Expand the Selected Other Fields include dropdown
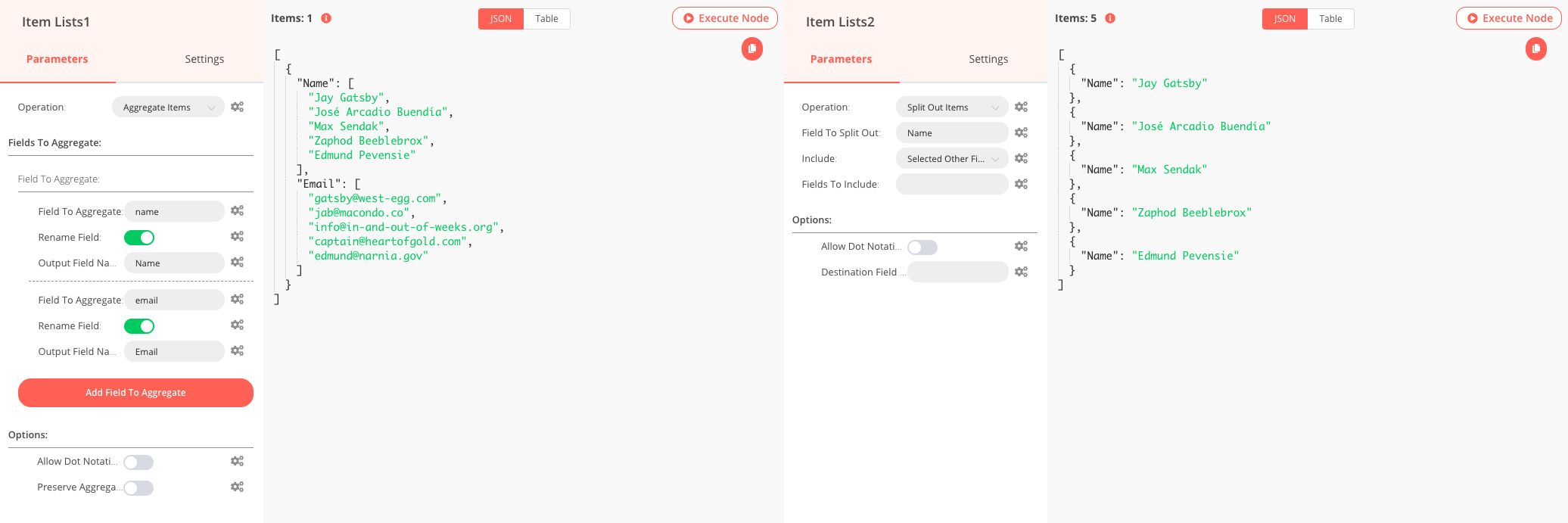Screen dimensions: 1568x523 952,159
